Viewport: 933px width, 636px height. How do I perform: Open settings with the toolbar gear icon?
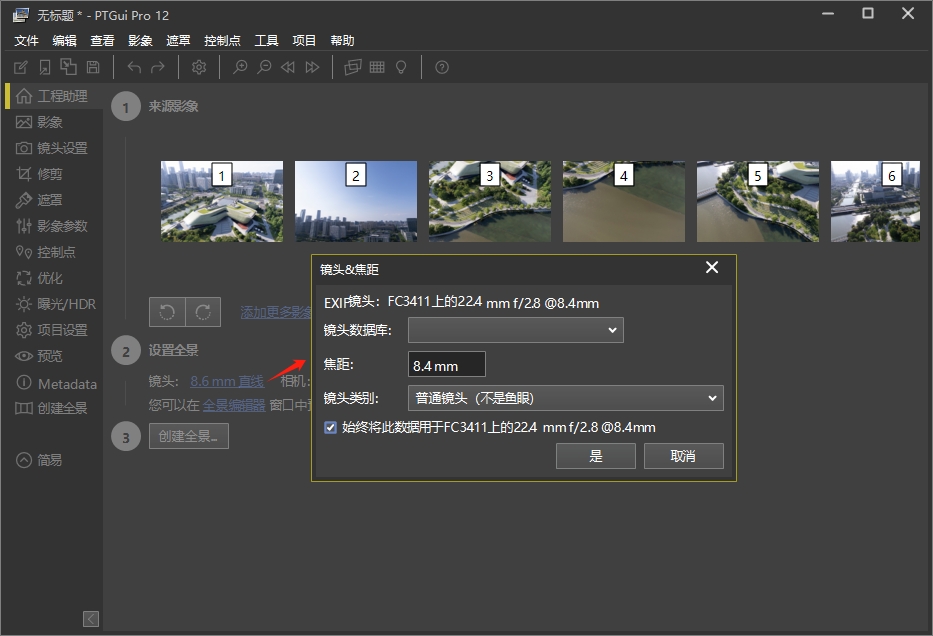[199, 67]
